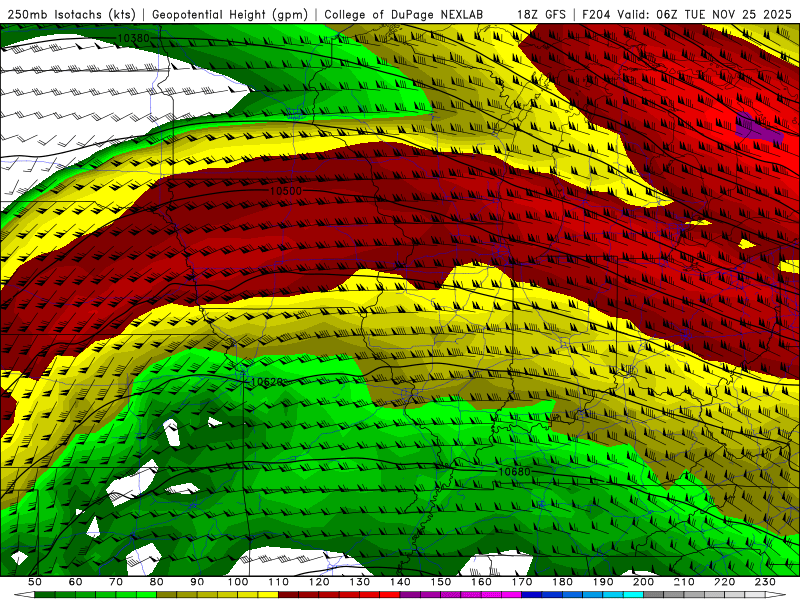Screen dimensions: 800x600
Task: Click the 60 value on the color scale
Action: [x=76, y=582]
